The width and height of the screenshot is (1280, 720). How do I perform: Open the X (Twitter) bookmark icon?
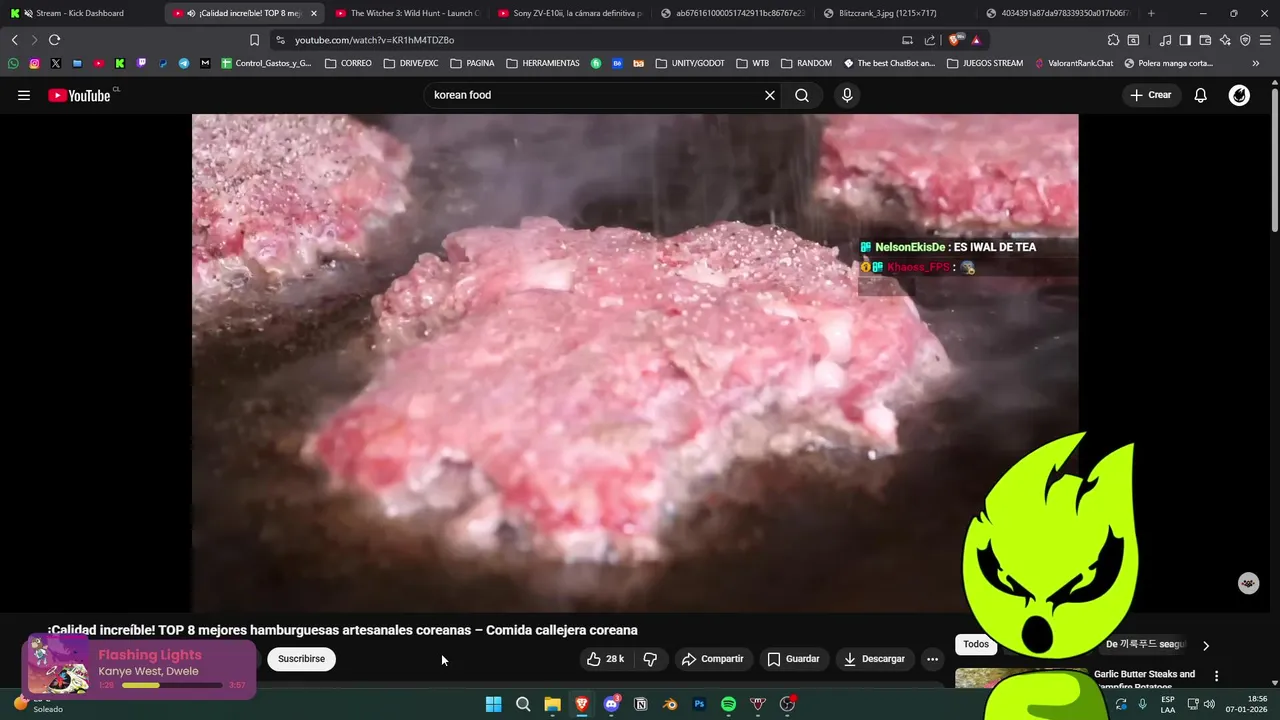coord(55,63)
